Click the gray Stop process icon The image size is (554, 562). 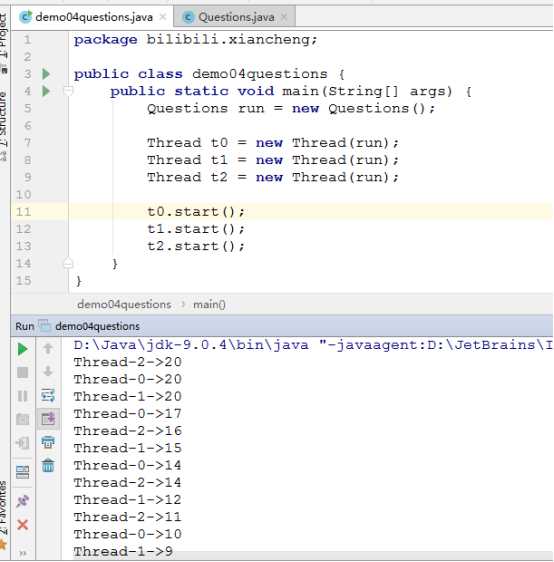pyautogui.click(x=23, y=372)
